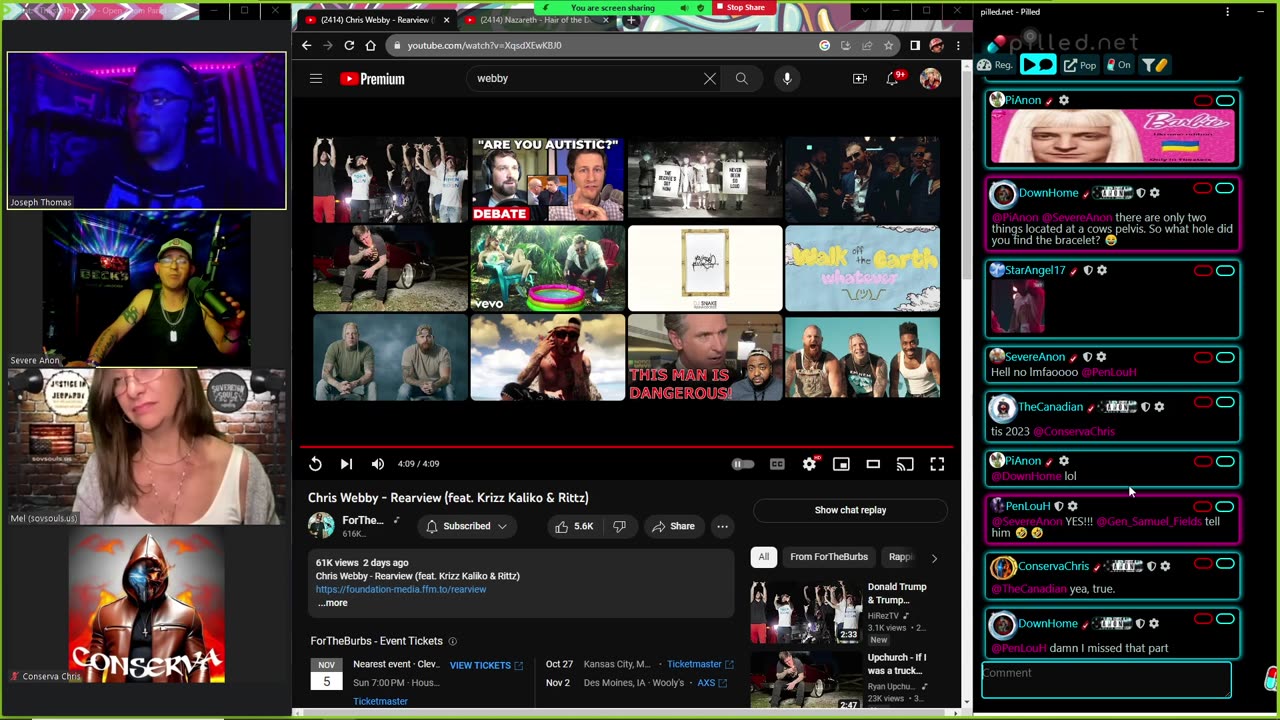Image resolution: width=1280 pixels, height=720 pixels.
Task: Replay the finished video
Action: [315, 464]
